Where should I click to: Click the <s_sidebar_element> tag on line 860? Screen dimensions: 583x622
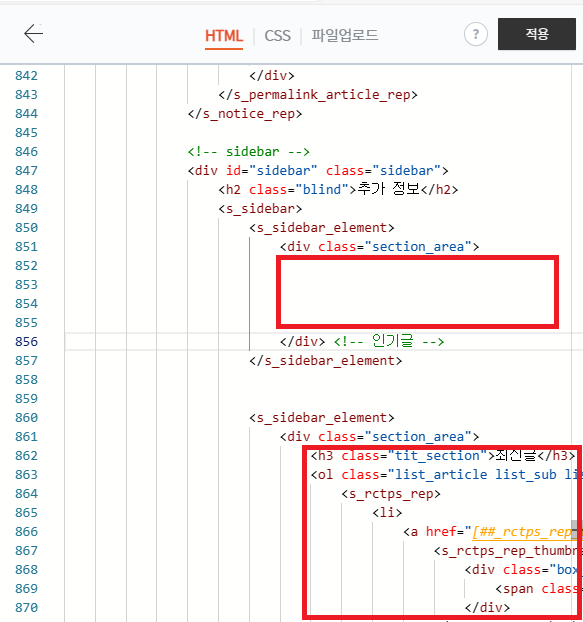pyautogui.click(x=322, y=418)
